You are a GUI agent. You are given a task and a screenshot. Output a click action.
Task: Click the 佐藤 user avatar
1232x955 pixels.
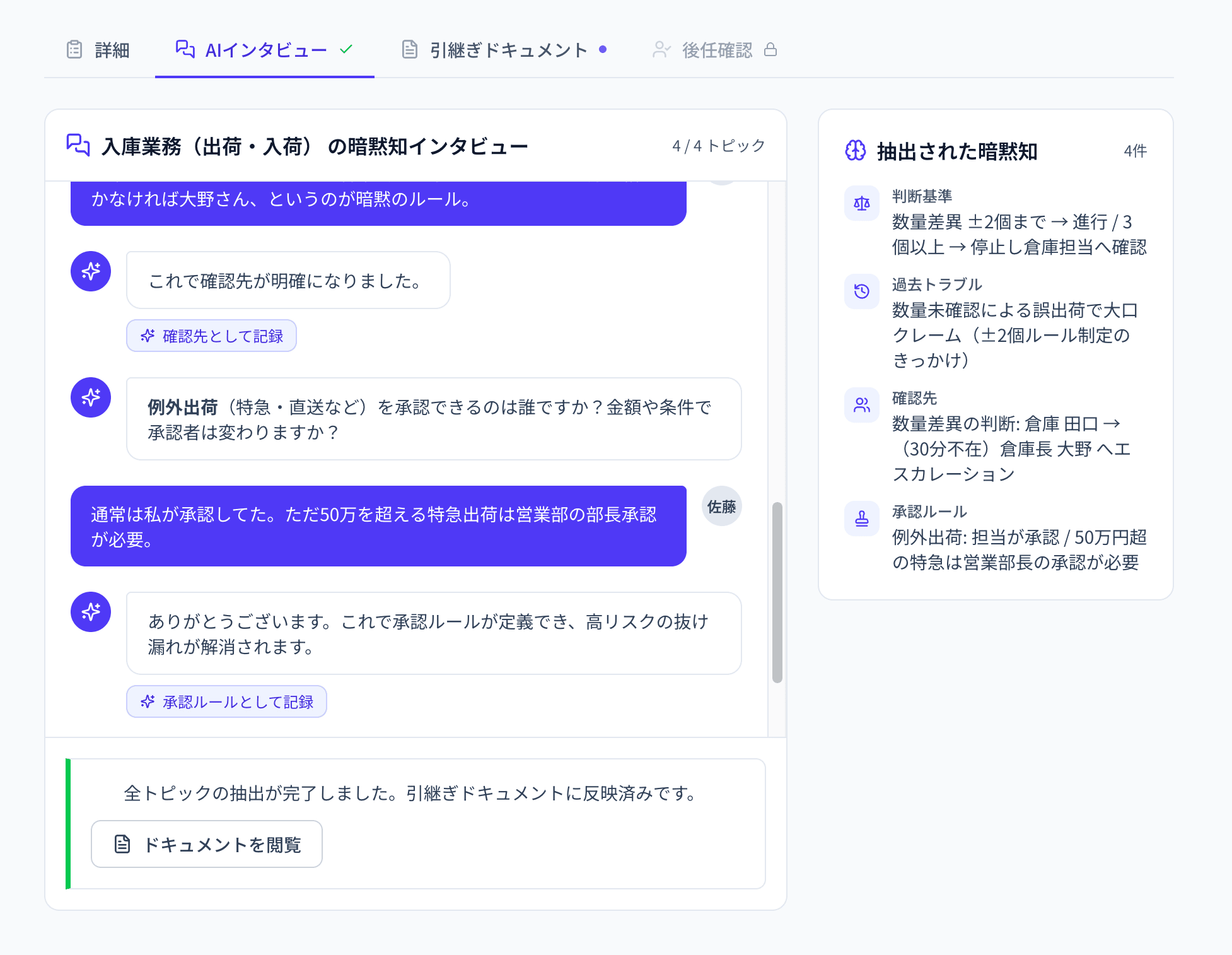point(722,507)
